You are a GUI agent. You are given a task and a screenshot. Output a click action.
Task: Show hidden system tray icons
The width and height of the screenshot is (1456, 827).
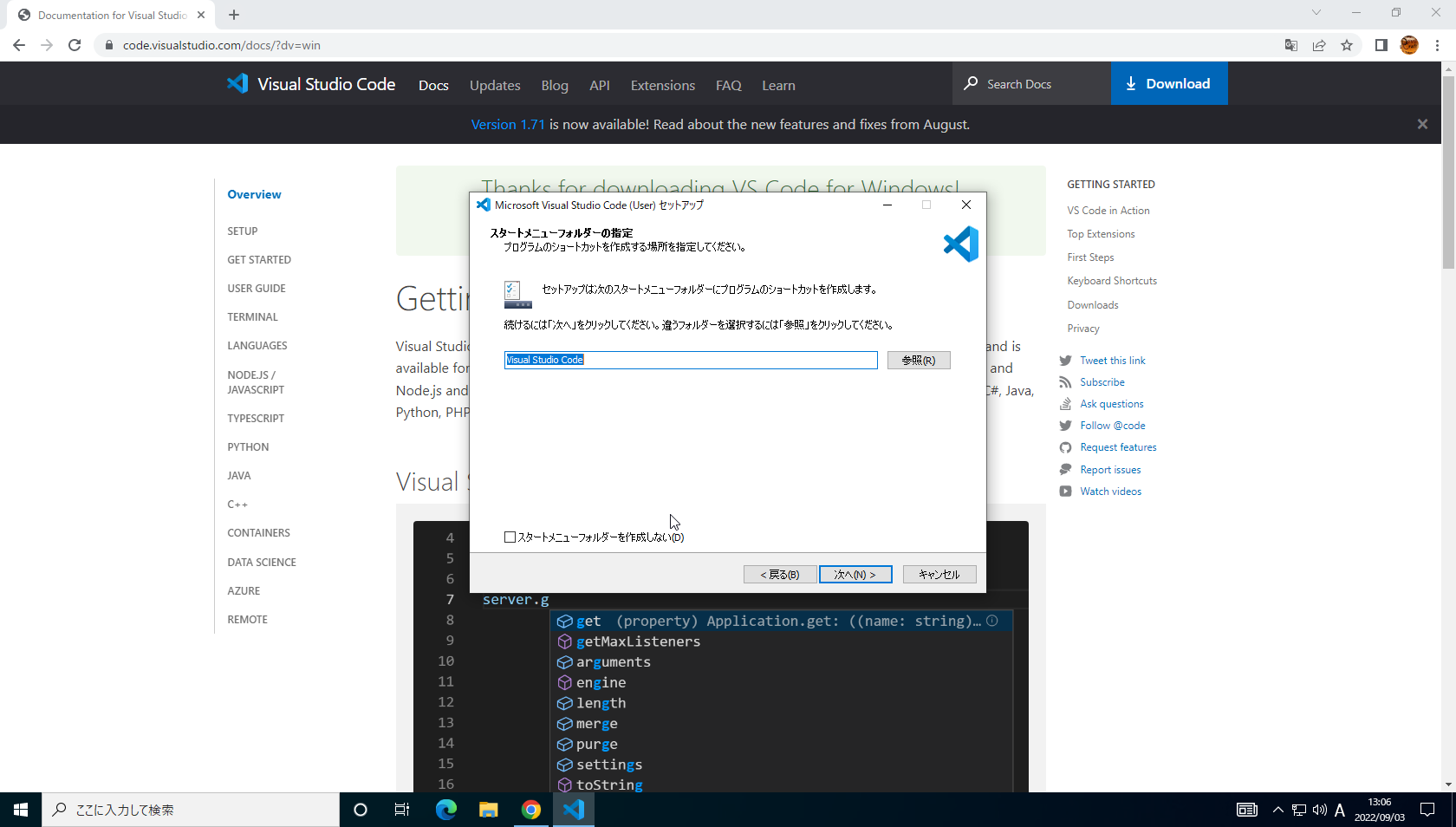tap(1277, 810)
